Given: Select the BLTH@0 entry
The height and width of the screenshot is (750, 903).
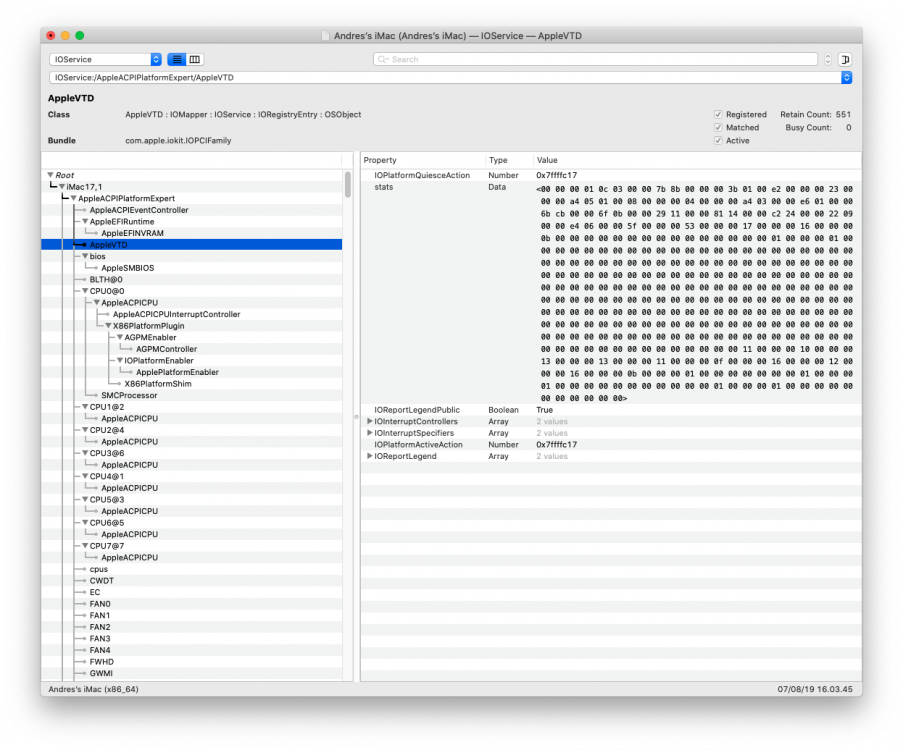Looking at the screenshot, I should pyautogui.click(x=106, y=279).
